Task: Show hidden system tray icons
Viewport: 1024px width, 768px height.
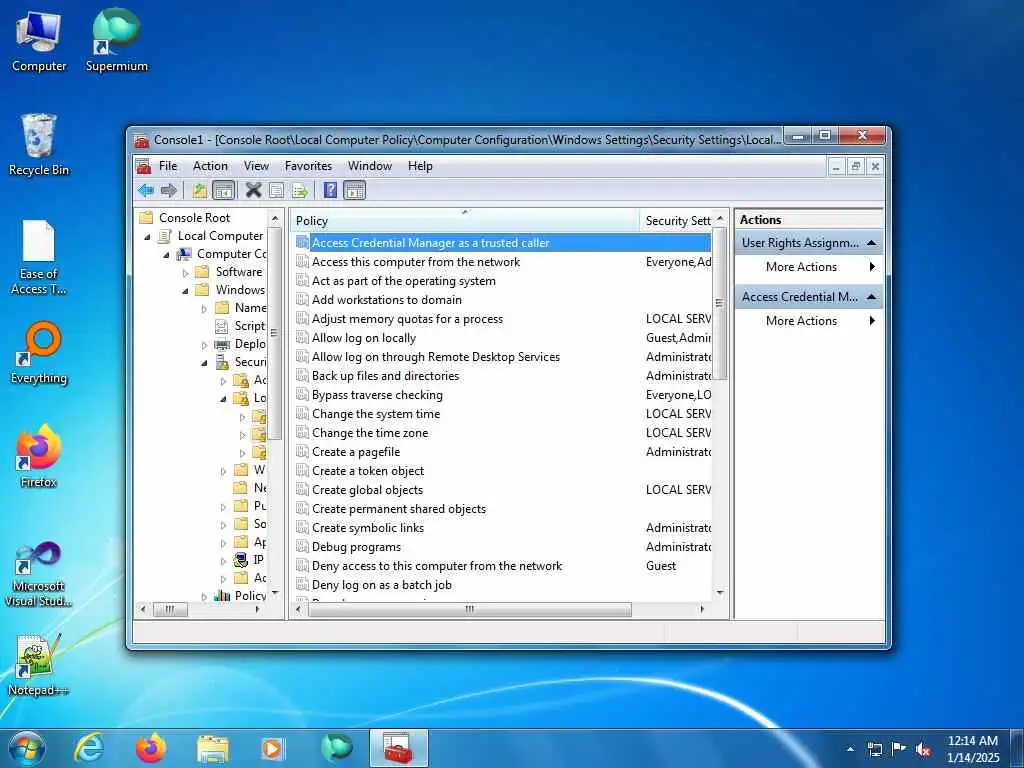Action: [850, 750]
